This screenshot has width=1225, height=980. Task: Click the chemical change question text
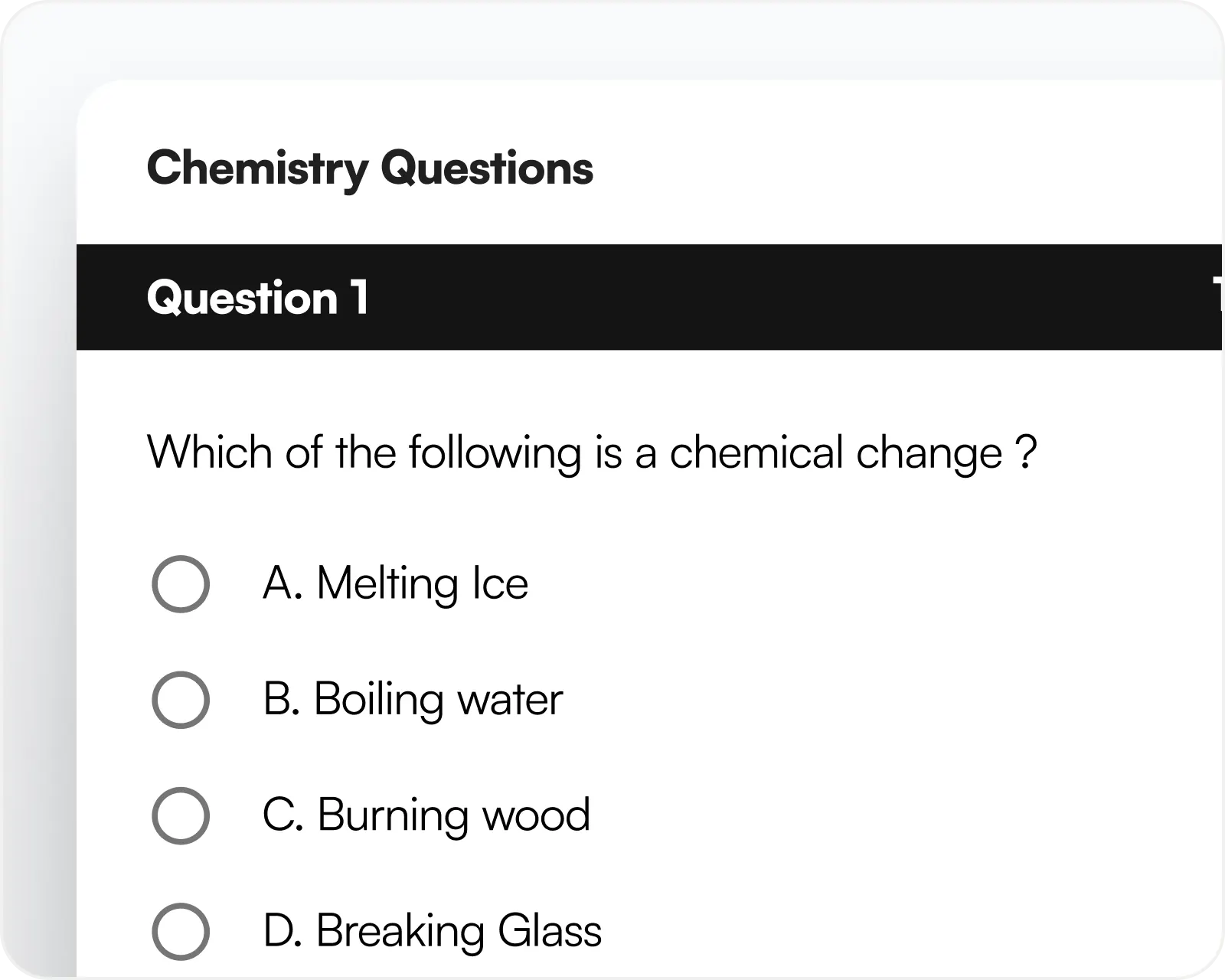(x=591, y=452)
